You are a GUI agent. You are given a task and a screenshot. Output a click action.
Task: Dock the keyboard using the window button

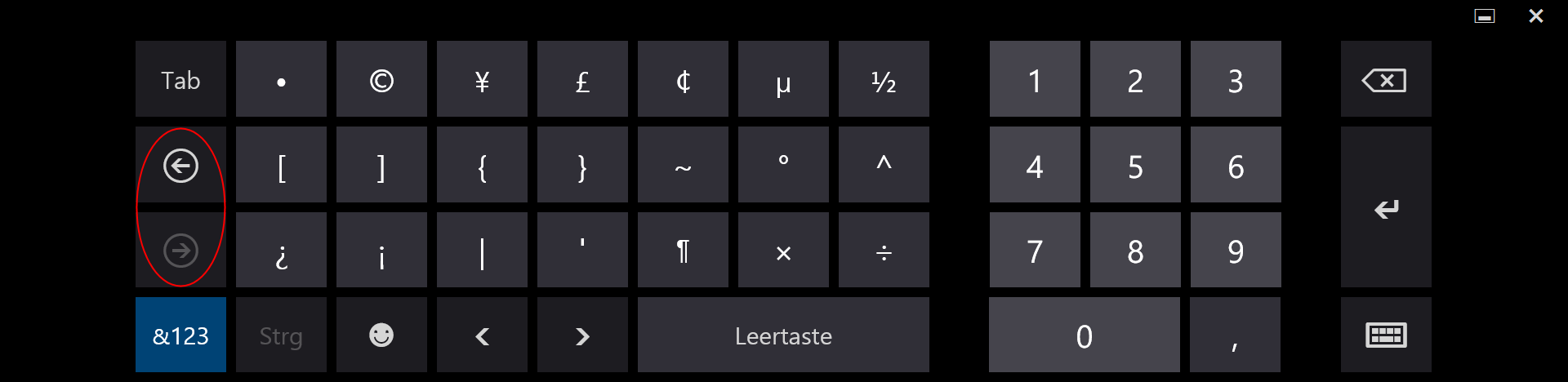1484,16
